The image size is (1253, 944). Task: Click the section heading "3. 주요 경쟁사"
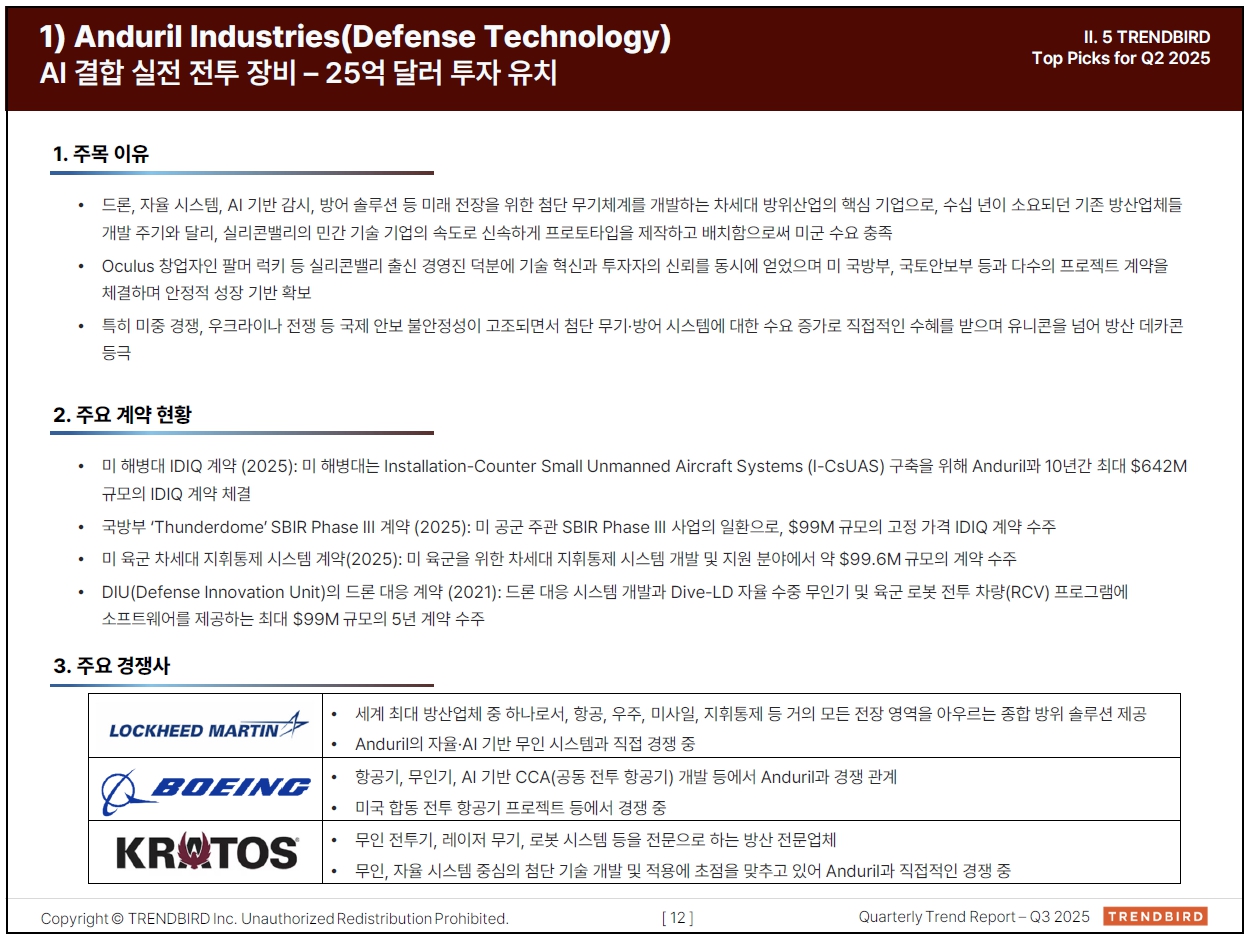(111, 666)
